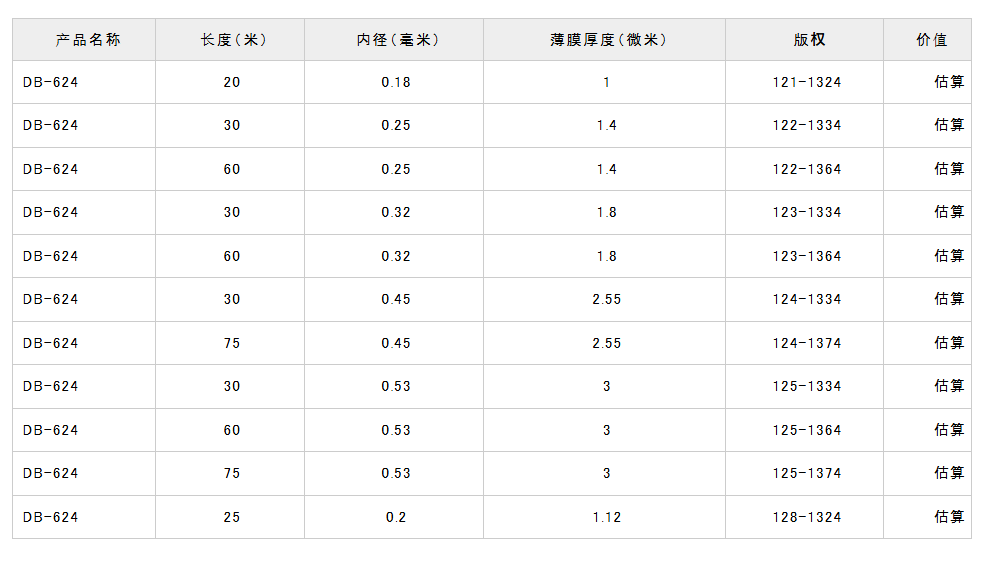Select the 1.12 film thickness cell

tap(606, 517)
